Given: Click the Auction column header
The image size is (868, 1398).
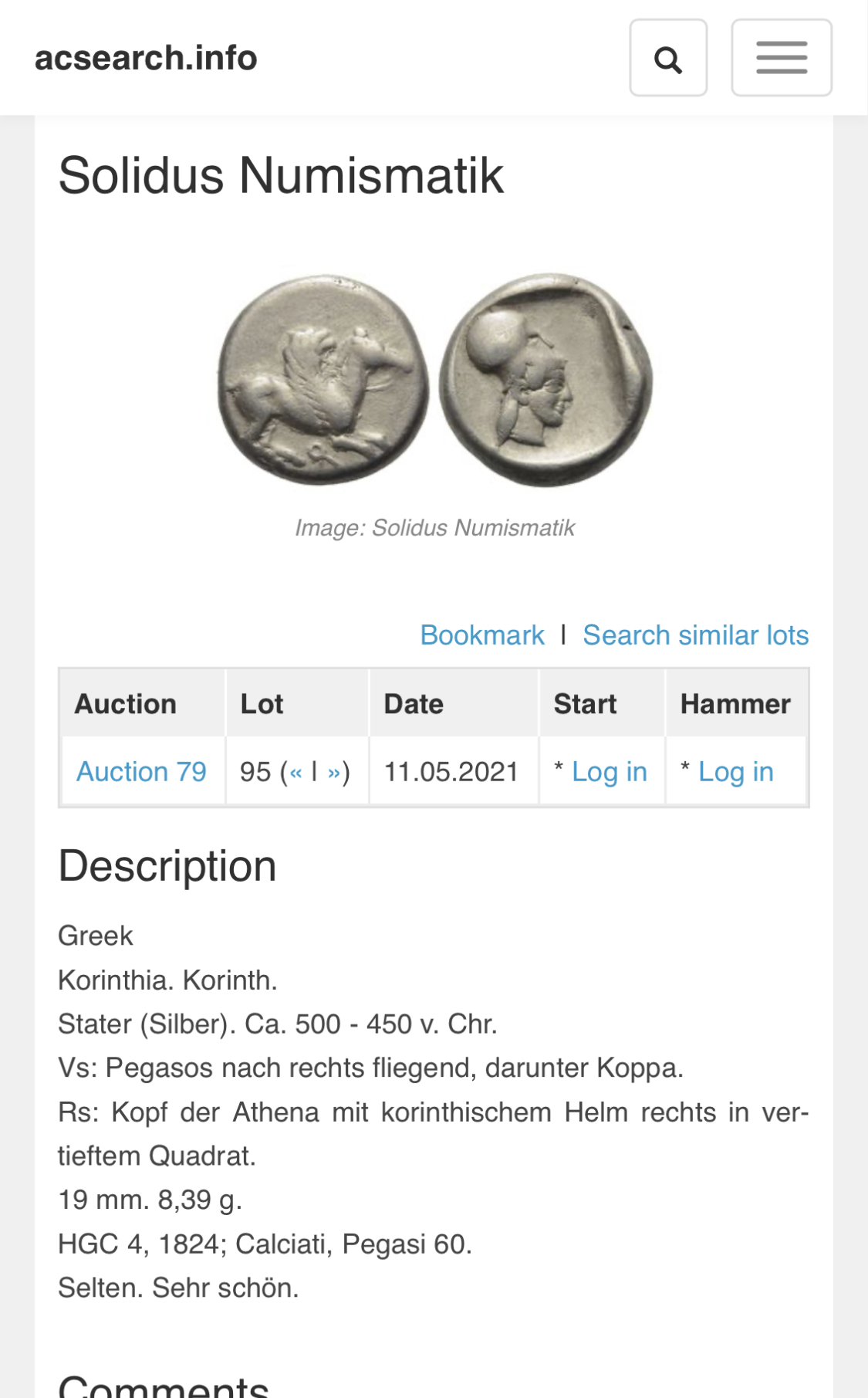Looking at the screenshot, I should coord(126,704).
